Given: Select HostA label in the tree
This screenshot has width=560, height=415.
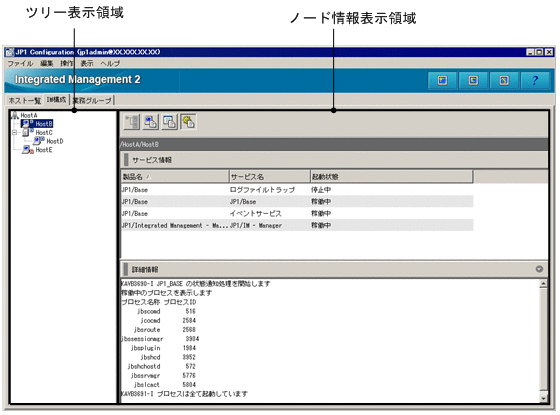Looking at the screenshot, I should point(29,115).
